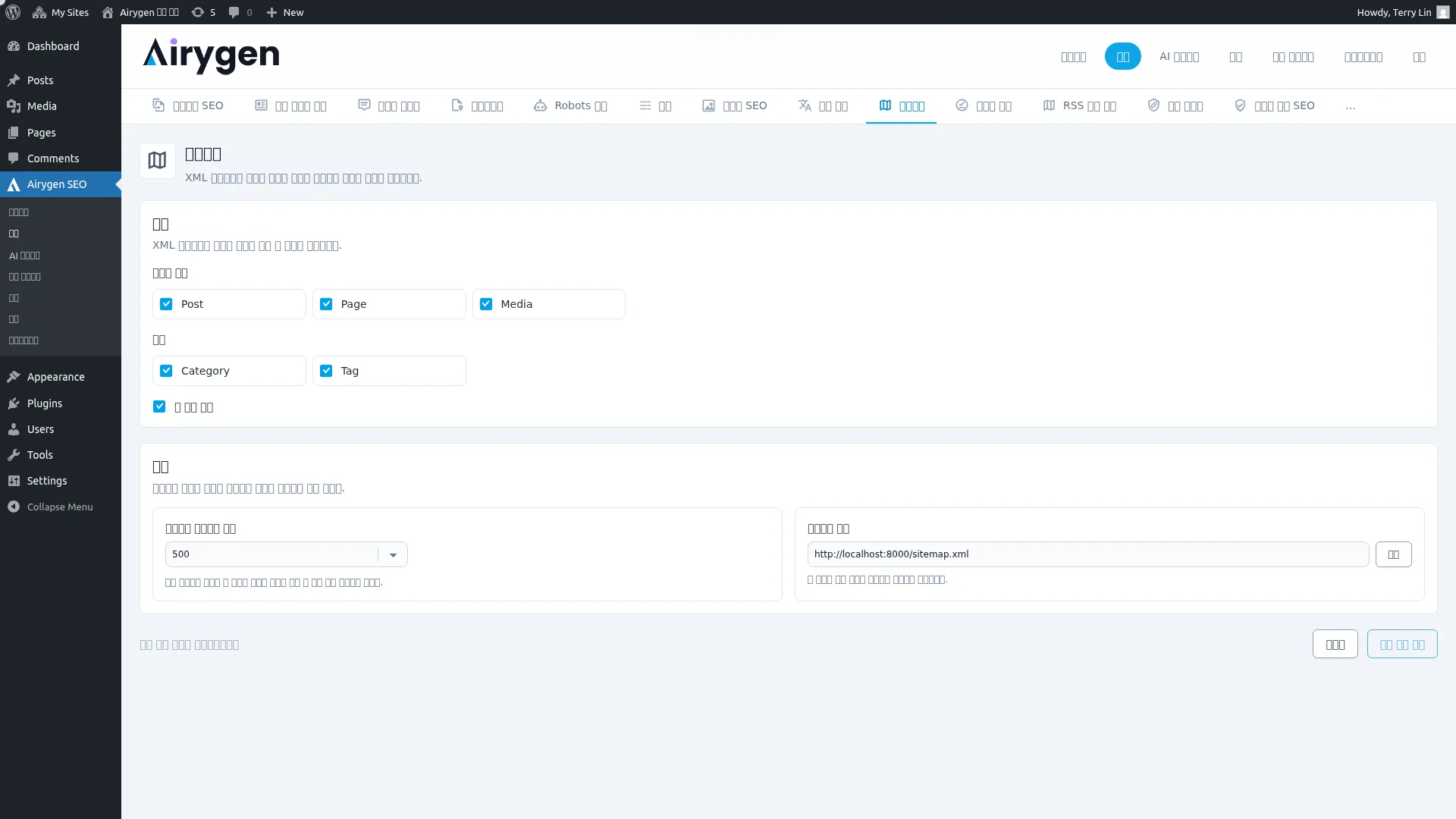
Task: Switch to the Robots tab
Action: (x=570, y=105)
